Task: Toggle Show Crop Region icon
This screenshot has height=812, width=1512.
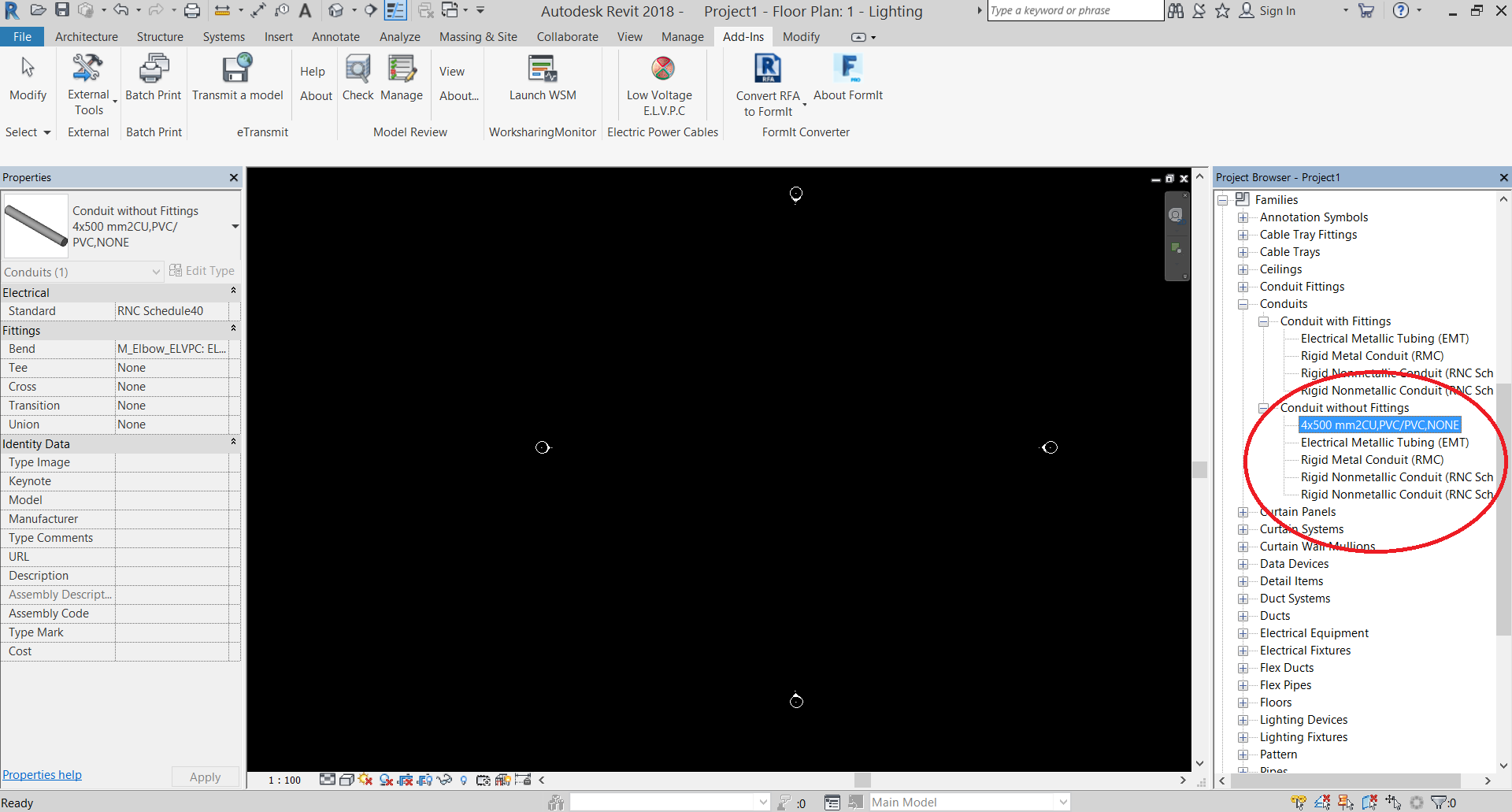Action: tap(425, 780)
